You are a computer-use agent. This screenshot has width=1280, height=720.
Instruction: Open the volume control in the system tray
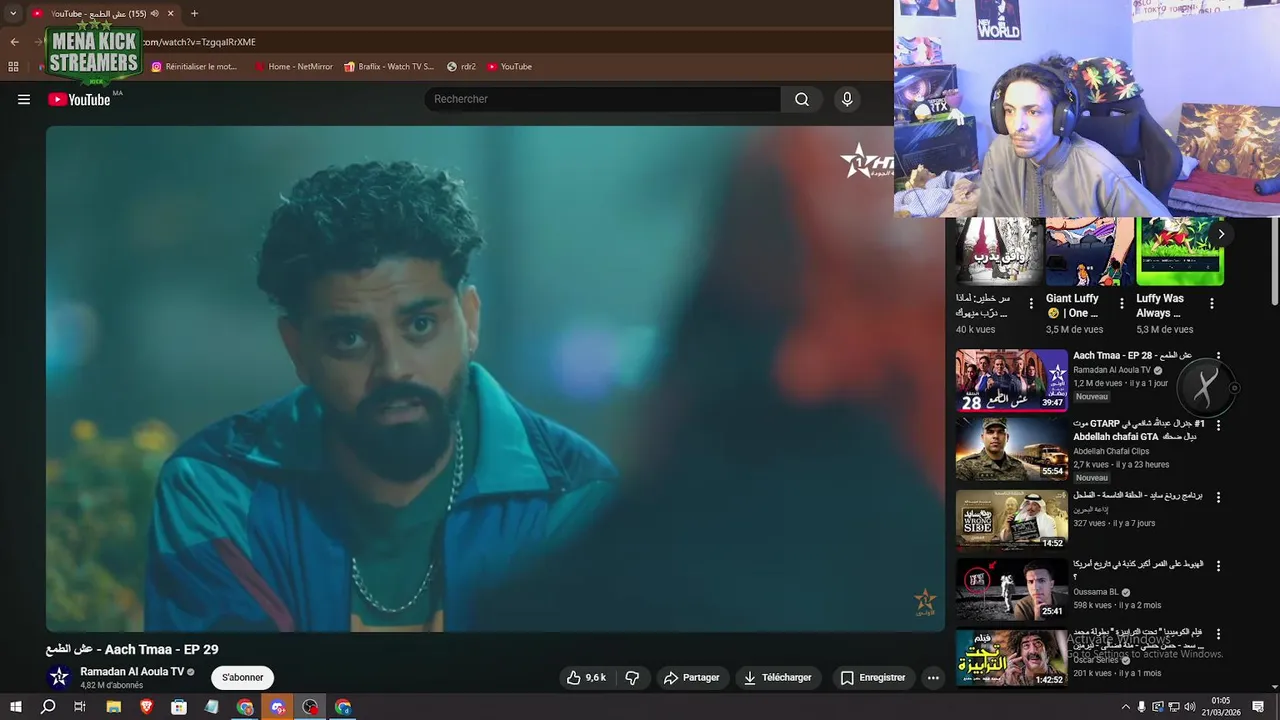pos(1190,707)
